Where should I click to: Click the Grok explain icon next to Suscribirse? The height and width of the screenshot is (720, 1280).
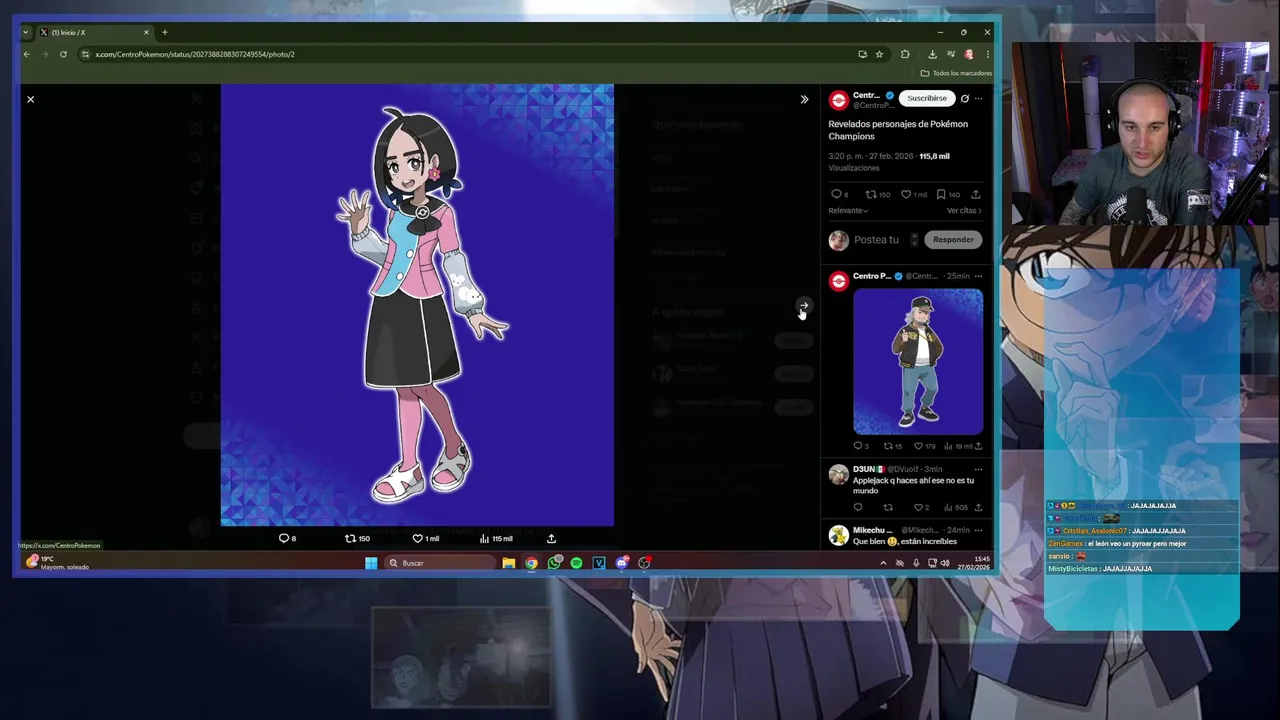[x=964, y=98]
